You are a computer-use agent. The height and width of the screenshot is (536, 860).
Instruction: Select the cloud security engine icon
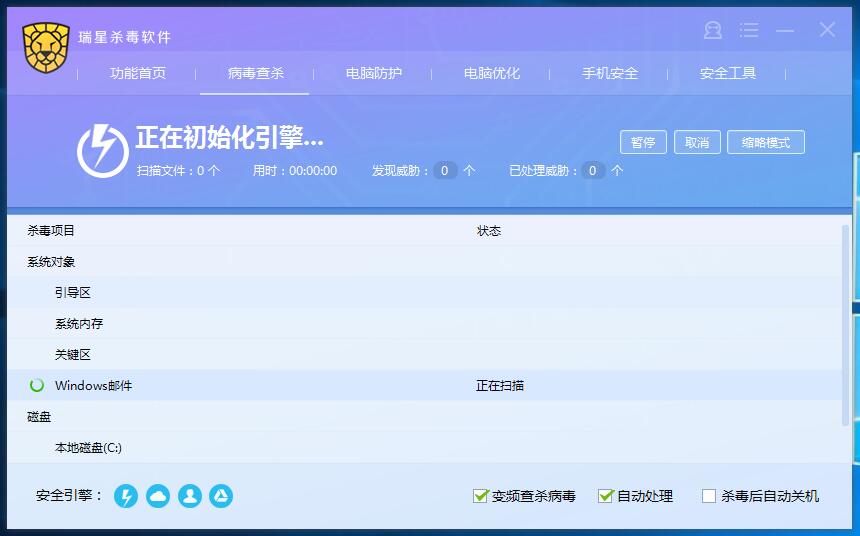coord(158,496)
